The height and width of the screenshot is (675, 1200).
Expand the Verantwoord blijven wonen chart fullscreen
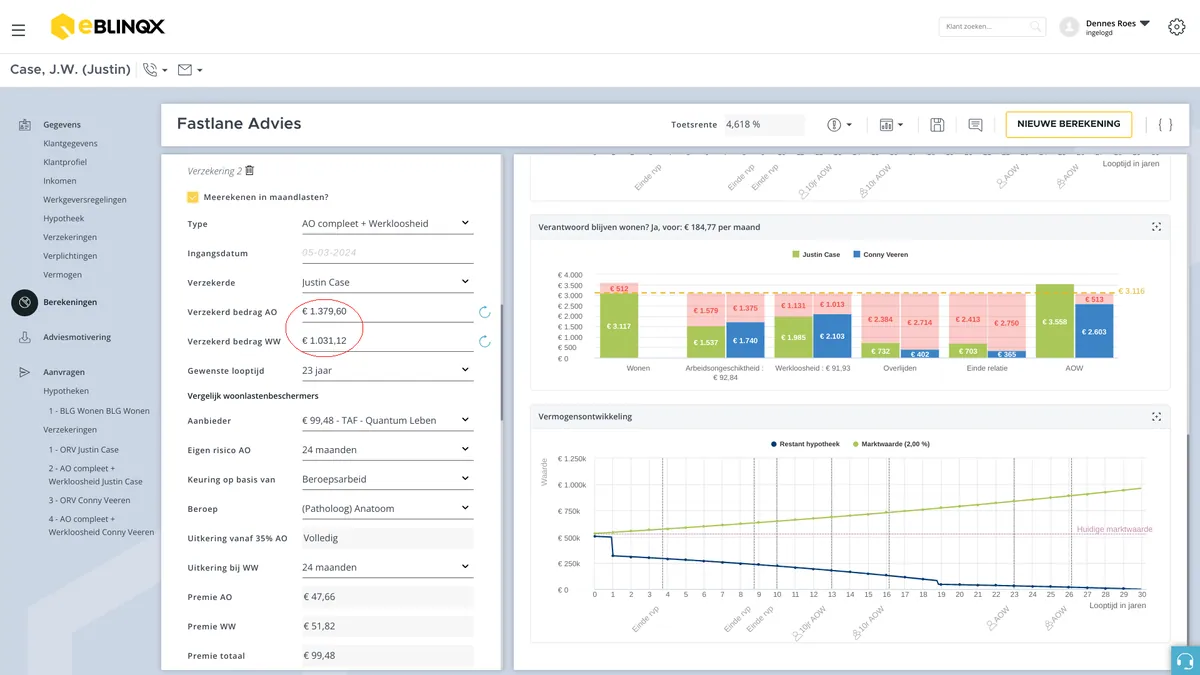(1156, 227)
